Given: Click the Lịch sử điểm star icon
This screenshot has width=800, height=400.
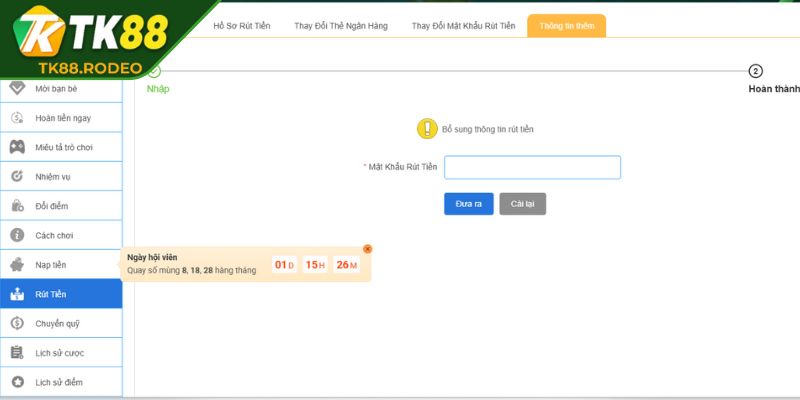Looking at the screenshot, I should click(x=17, y=382).
